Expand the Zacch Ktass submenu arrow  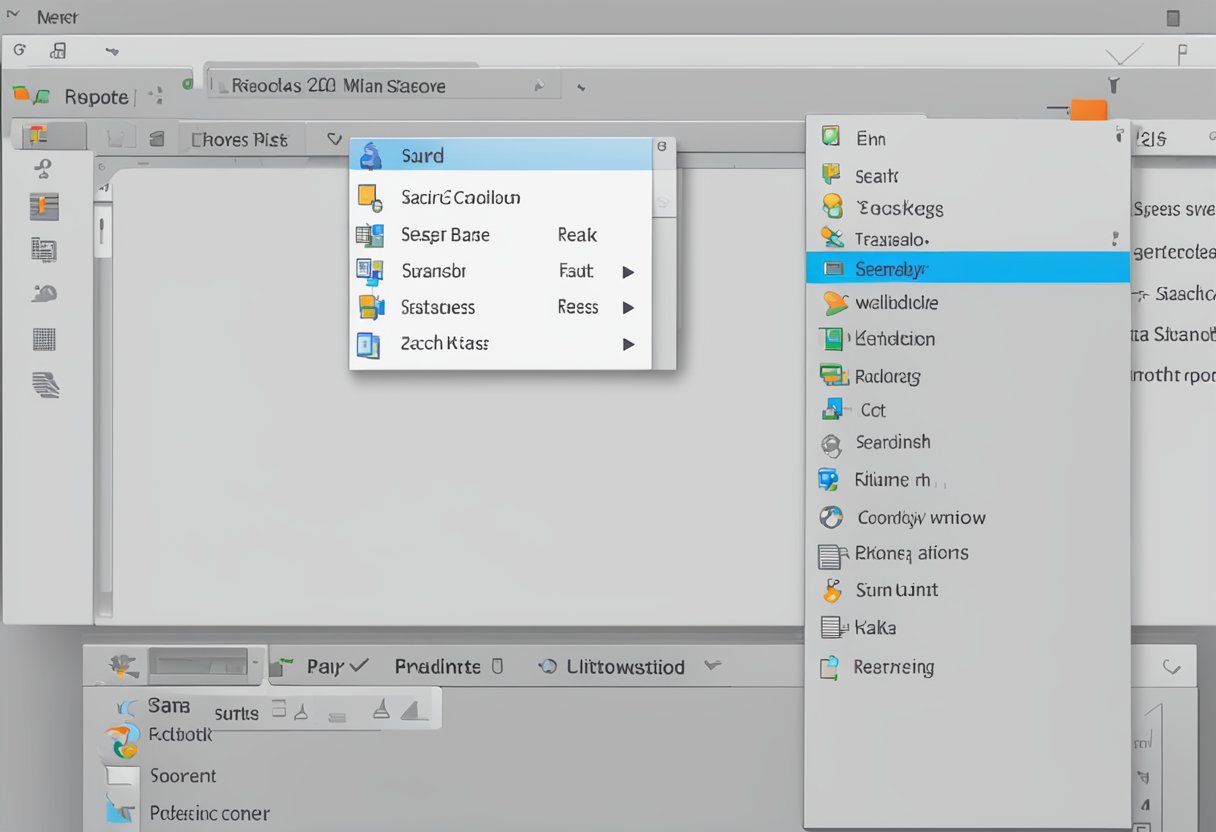(x=628, y=344)
